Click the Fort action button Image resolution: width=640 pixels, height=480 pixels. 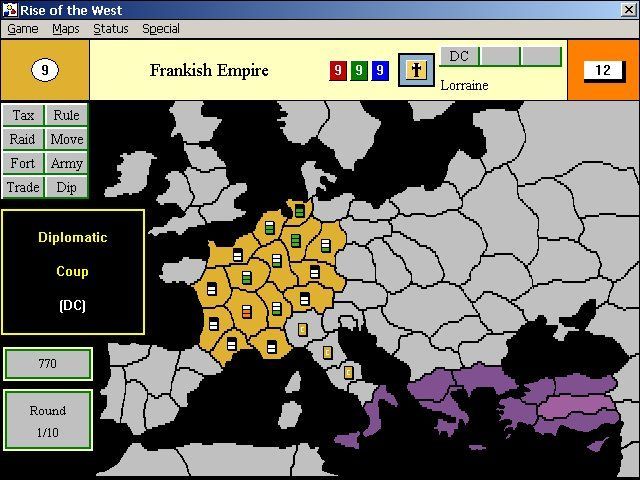coord(23,163)
